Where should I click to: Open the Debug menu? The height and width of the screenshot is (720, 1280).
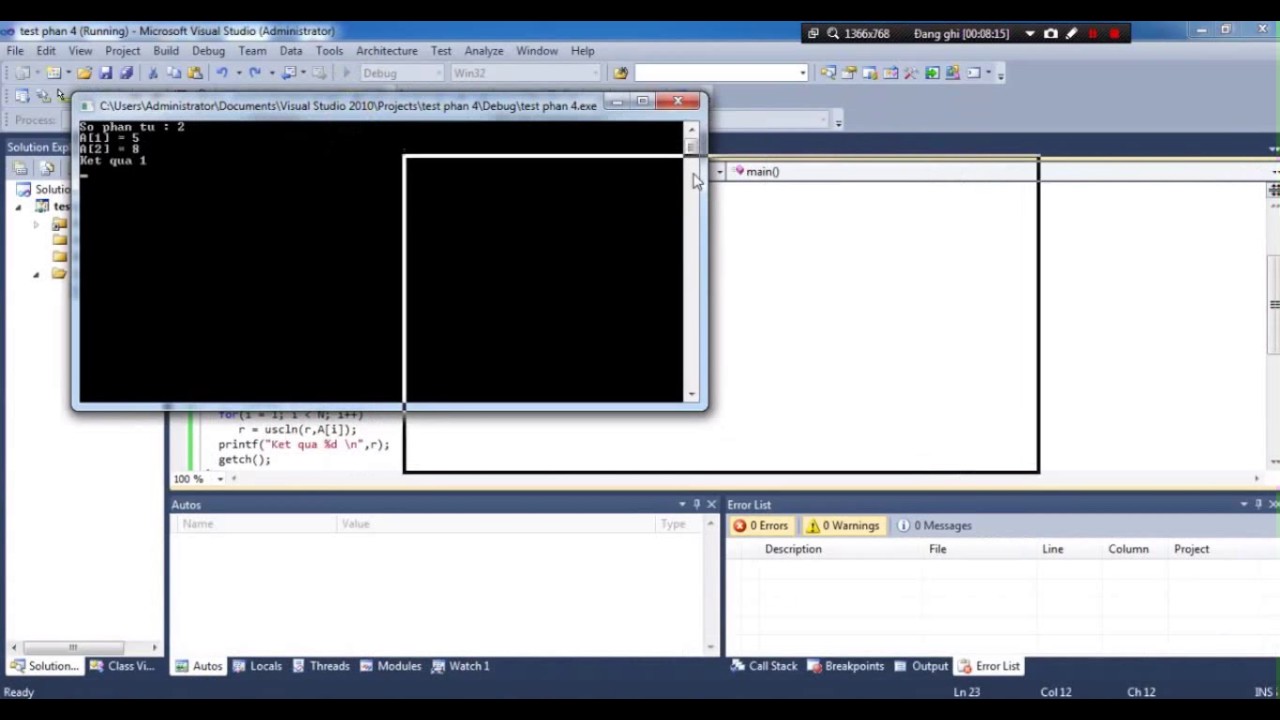(208, 51)
